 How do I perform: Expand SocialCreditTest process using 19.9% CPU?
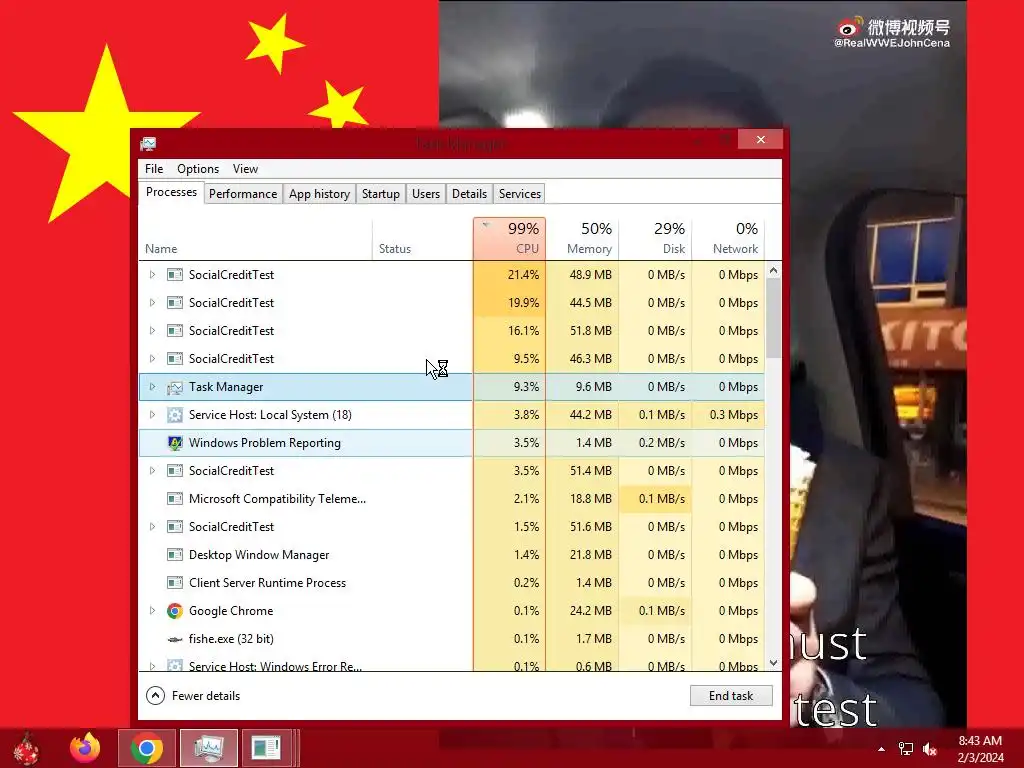tap(152, 303)
